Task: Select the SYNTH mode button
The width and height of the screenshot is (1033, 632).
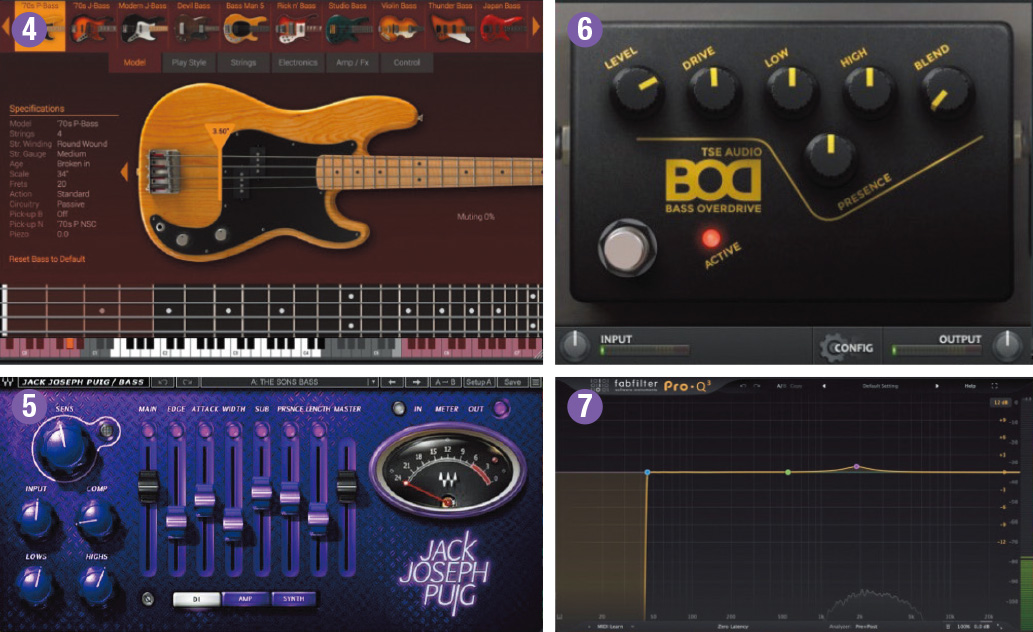Action: (293, 599)
